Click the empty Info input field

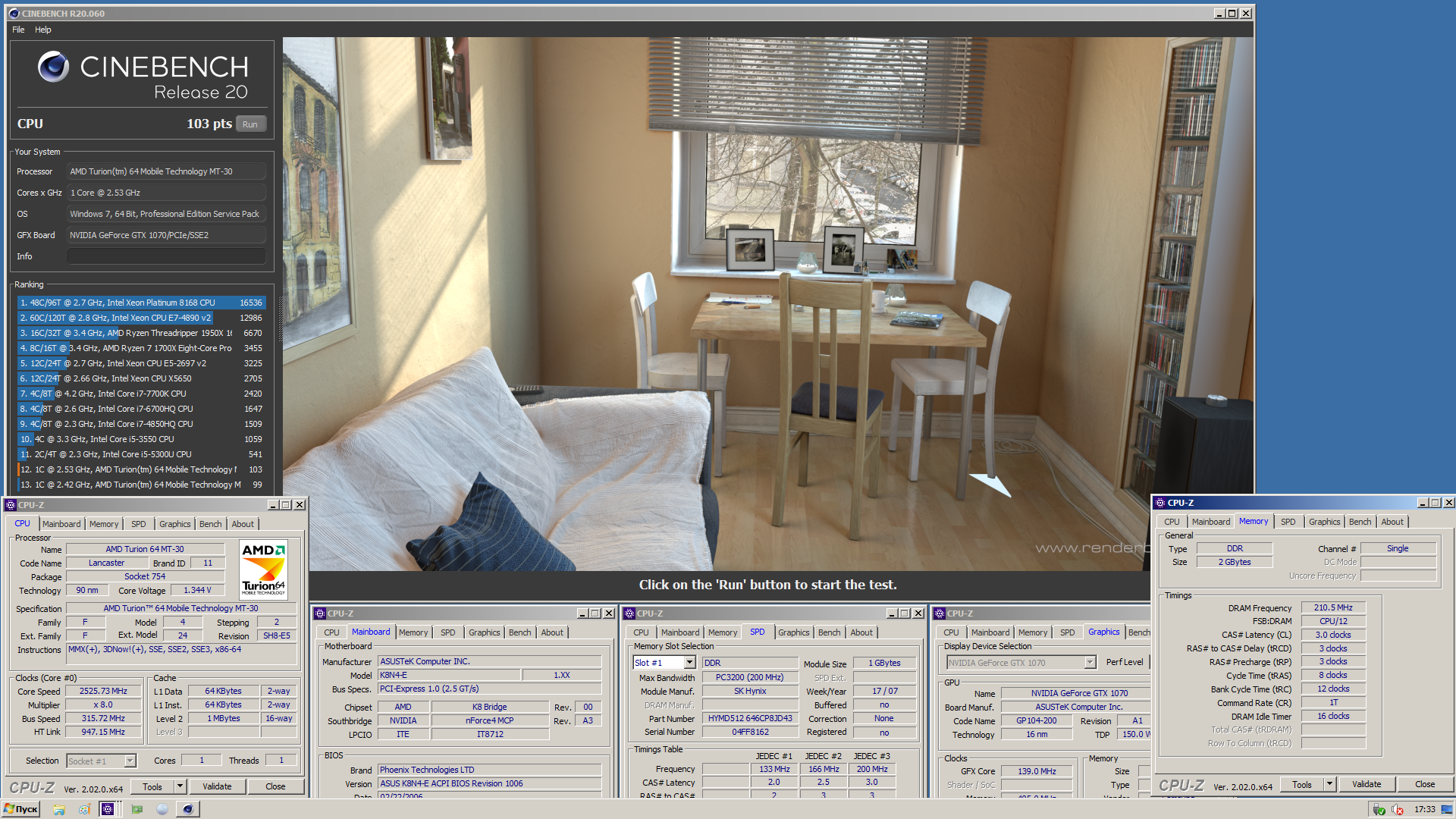pyautogui.click(x=166, y=256)
